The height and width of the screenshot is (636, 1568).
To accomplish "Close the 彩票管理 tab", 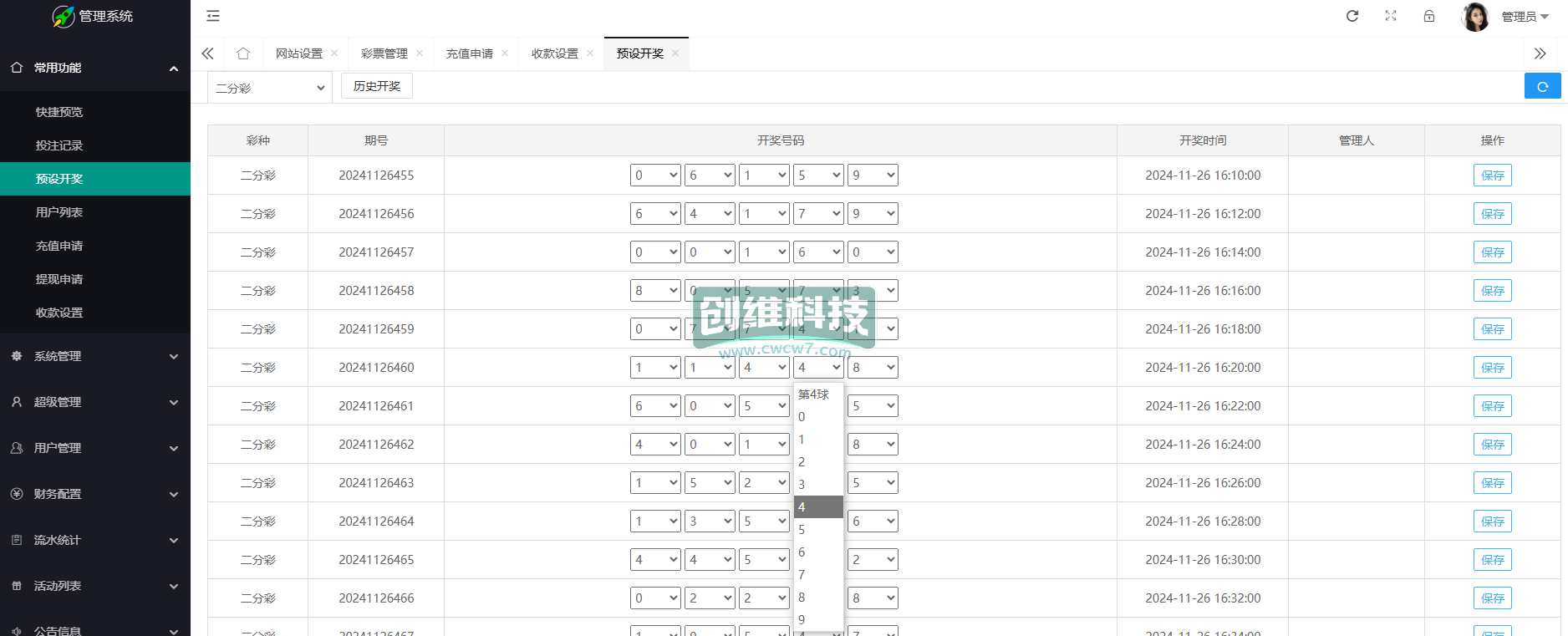I will tap(420, 53).
